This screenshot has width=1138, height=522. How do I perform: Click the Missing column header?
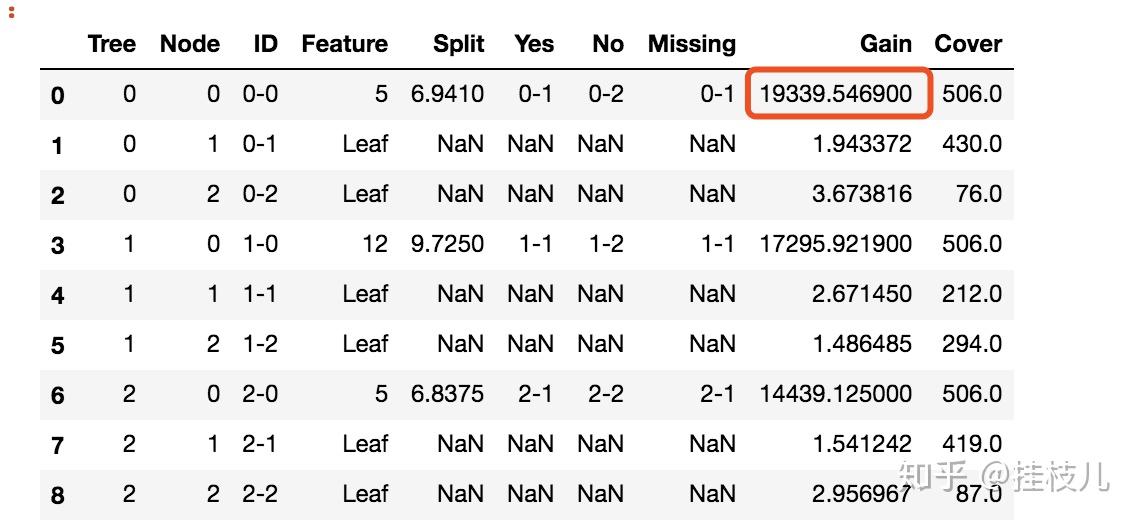(691, 44)
